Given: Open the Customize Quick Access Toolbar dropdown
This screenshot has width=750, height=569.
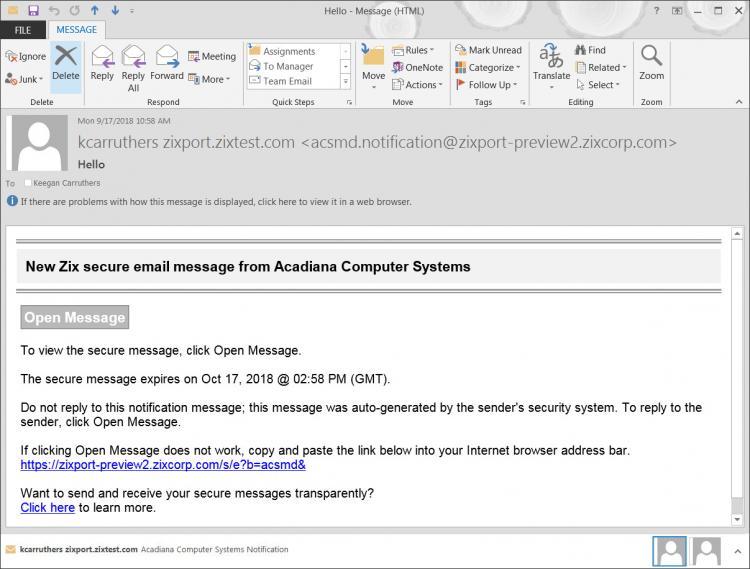Looking at the screenshot, I should coord(132,11).
